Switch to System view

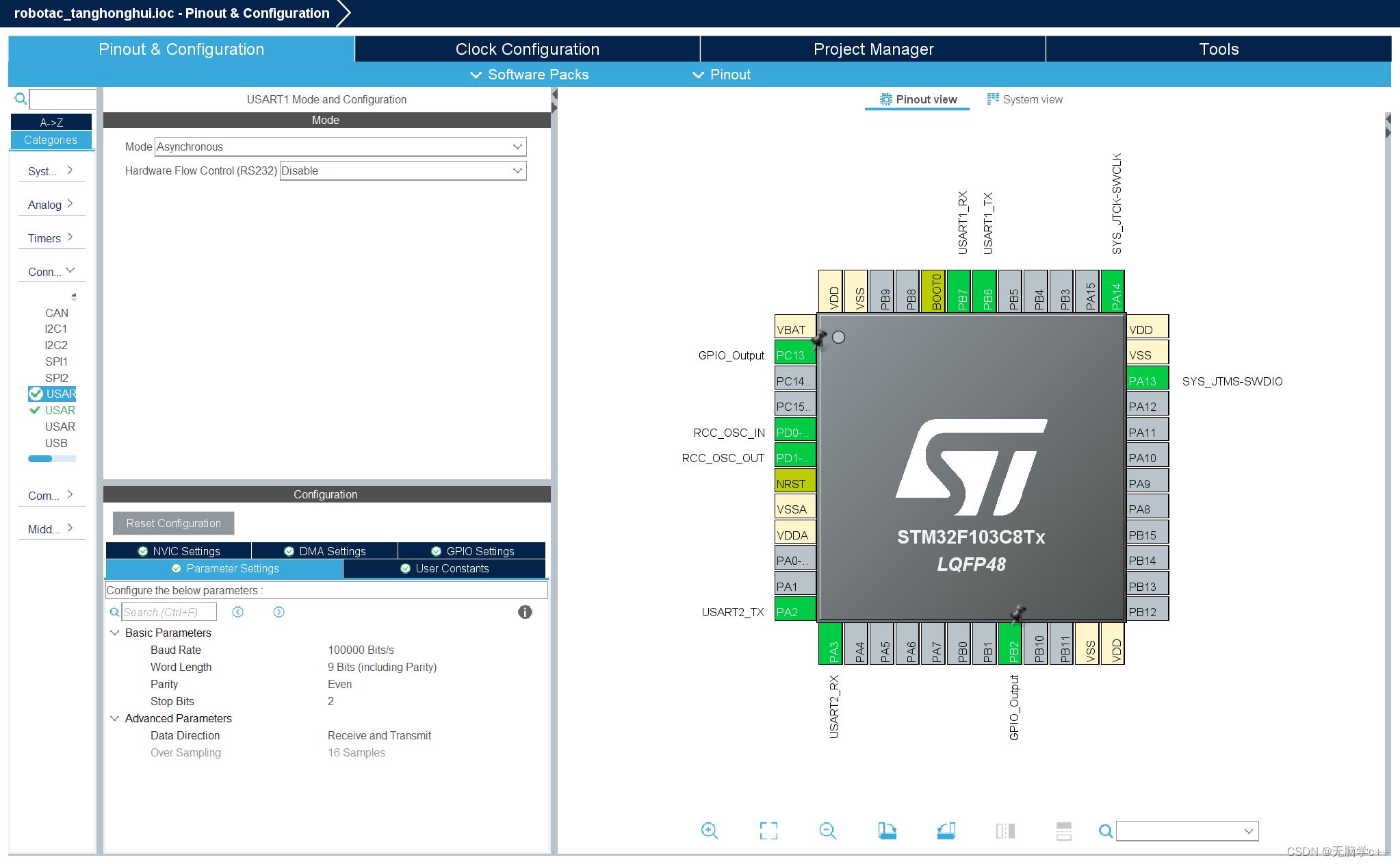[x=1024, y=99]
